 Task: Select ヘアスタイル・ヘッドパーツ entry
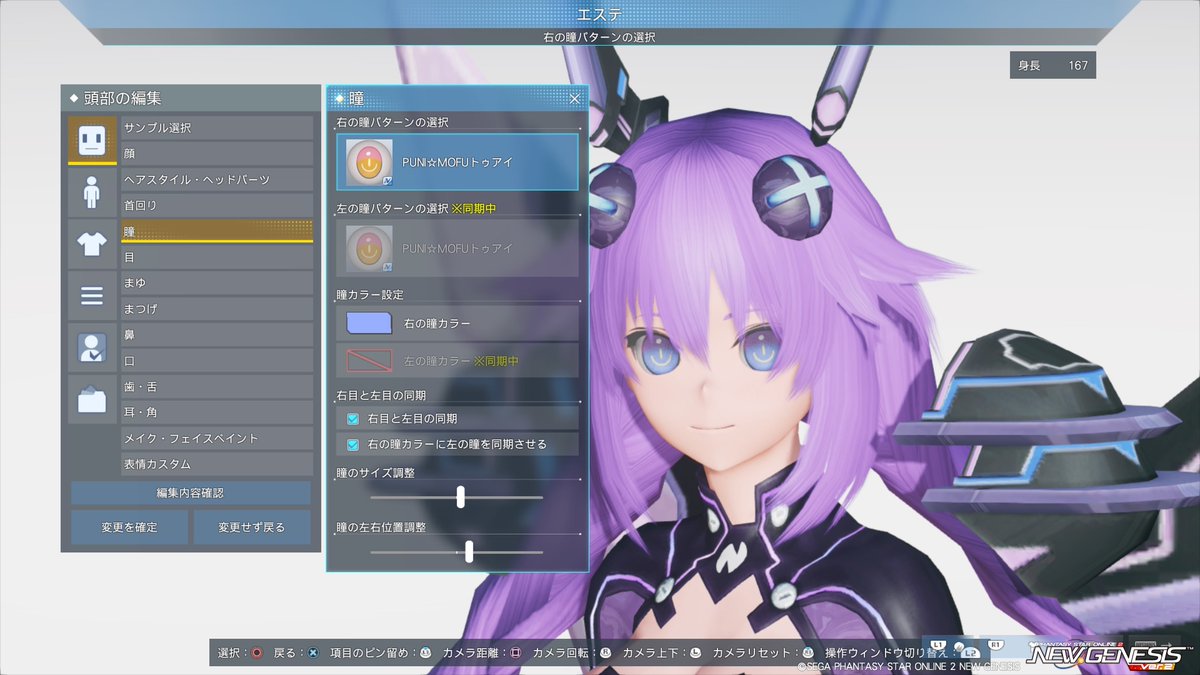tap(217, 180)
